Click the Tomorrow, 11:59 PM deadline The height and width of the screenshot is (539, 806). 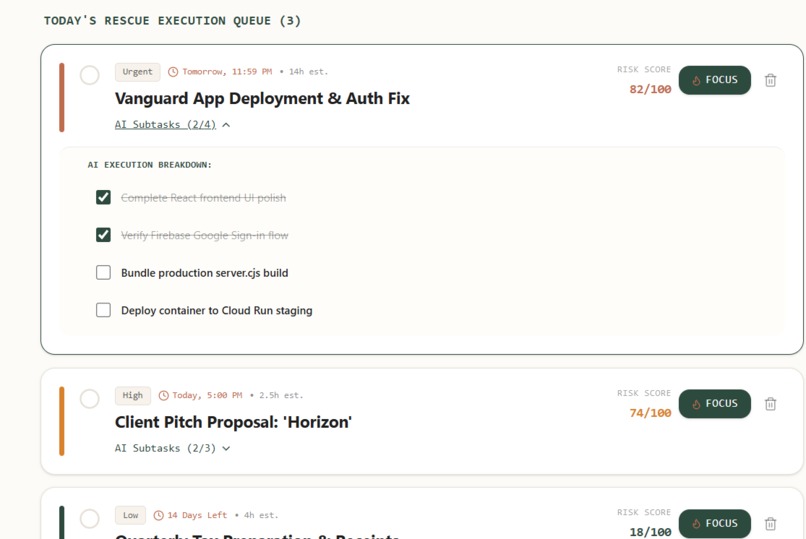pos(227,72)
